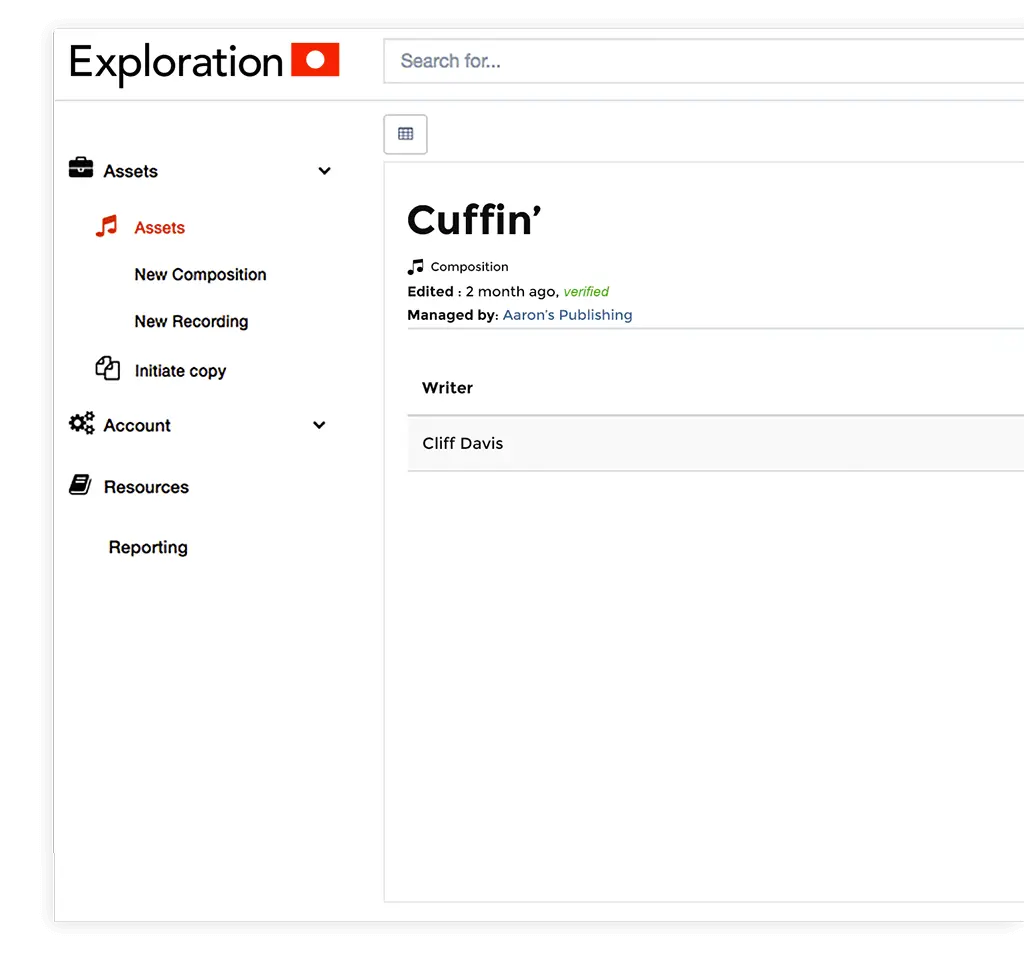Click the New Recording option
The height and width of the screenshot is (956, 1024).
pyautogui.click(x=191, y=321)
